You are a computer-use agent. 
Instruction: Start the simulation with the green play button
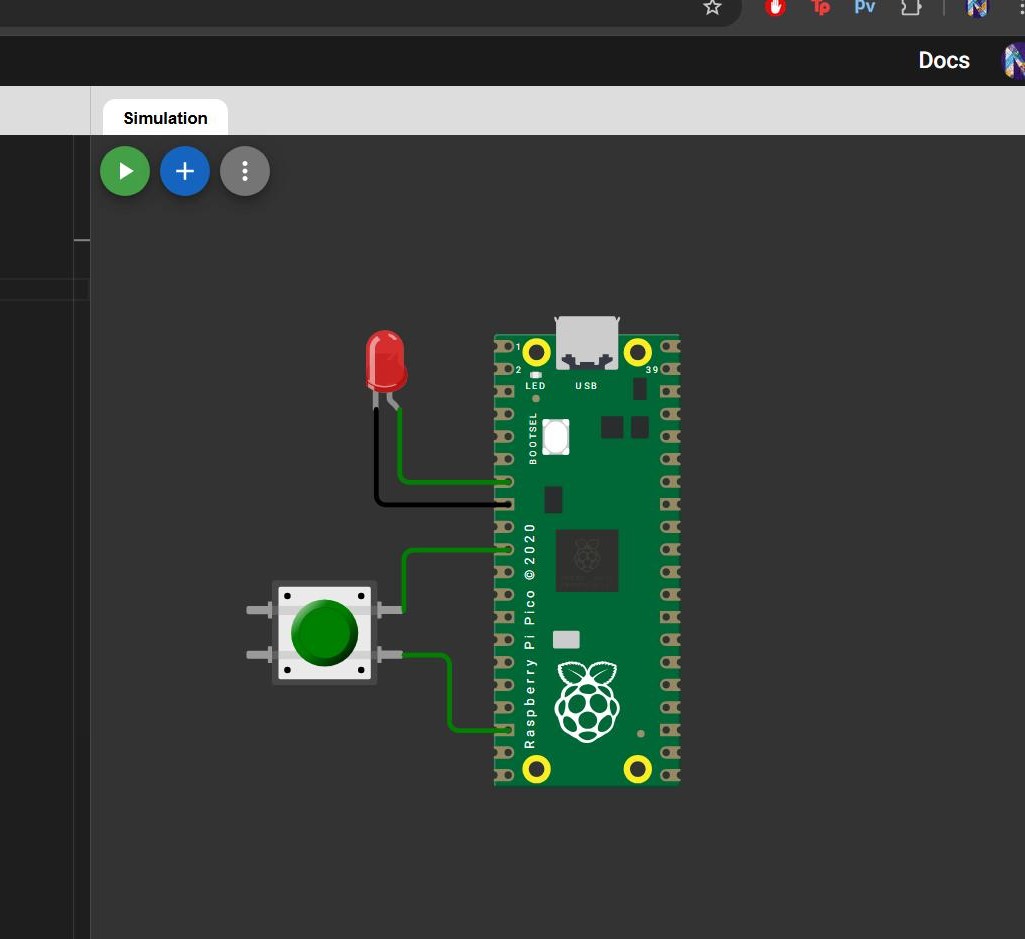coord(125,171)
